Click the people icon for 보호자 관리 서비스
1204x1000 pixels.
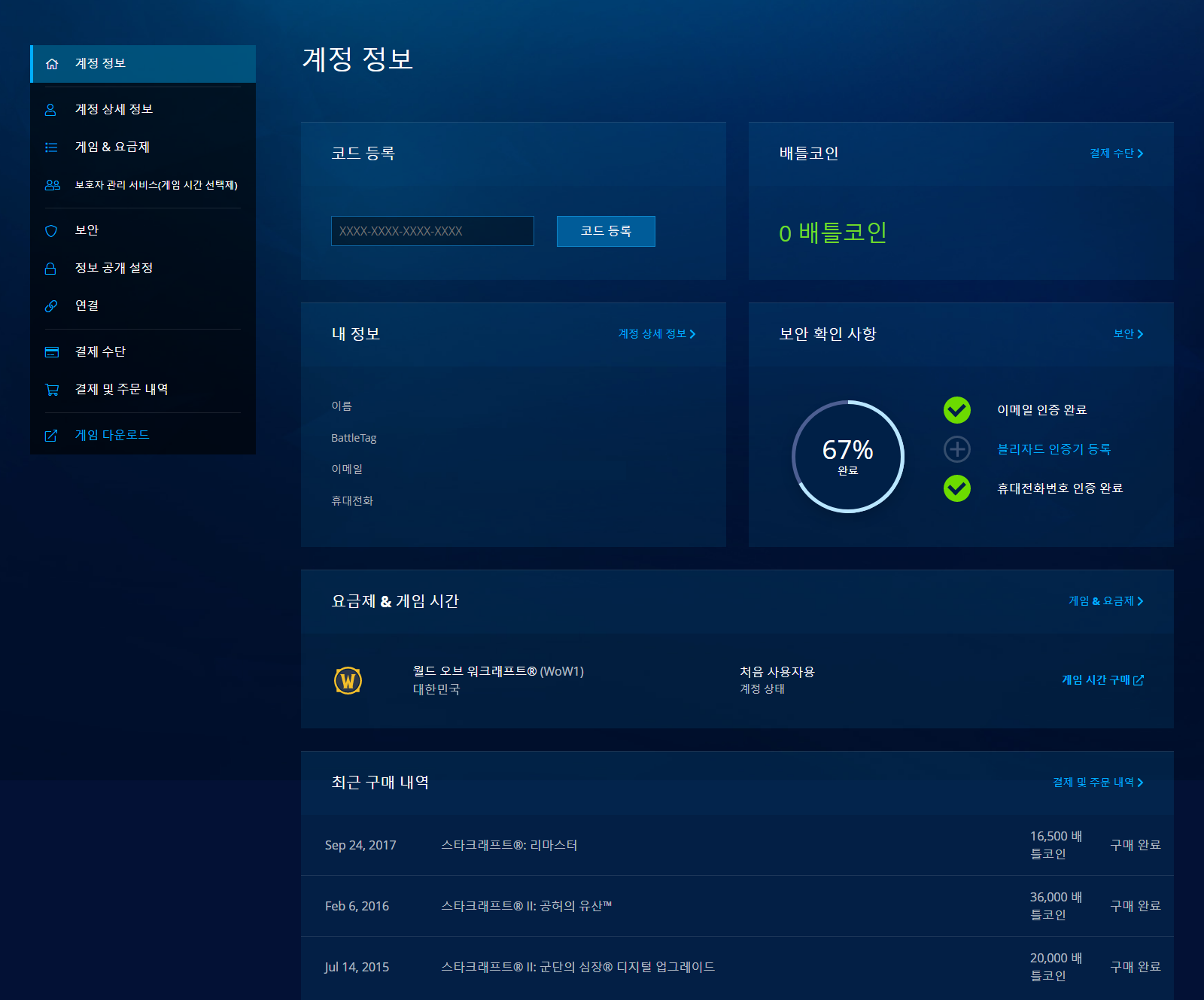pos(52,185)
